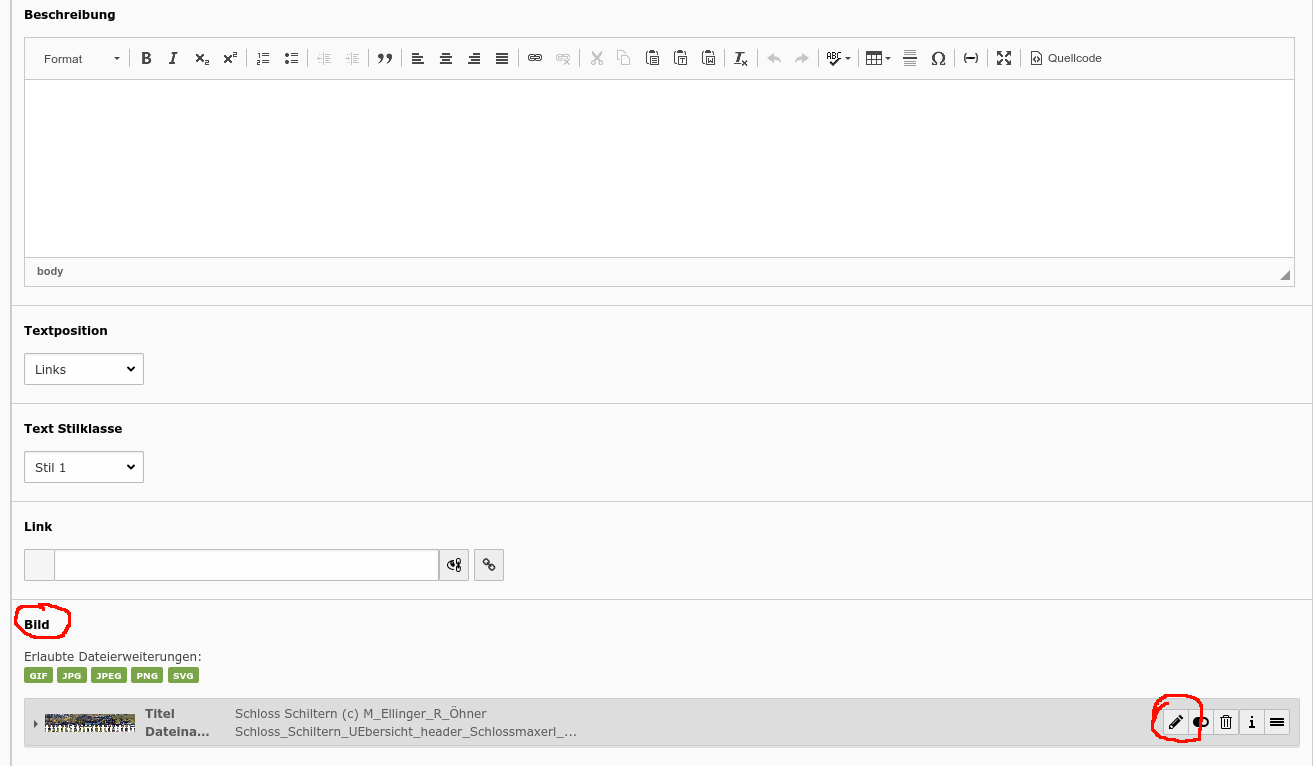Maximize the rich text editor
This screenshot has height=766, width=1313.
pos(1004,58)
